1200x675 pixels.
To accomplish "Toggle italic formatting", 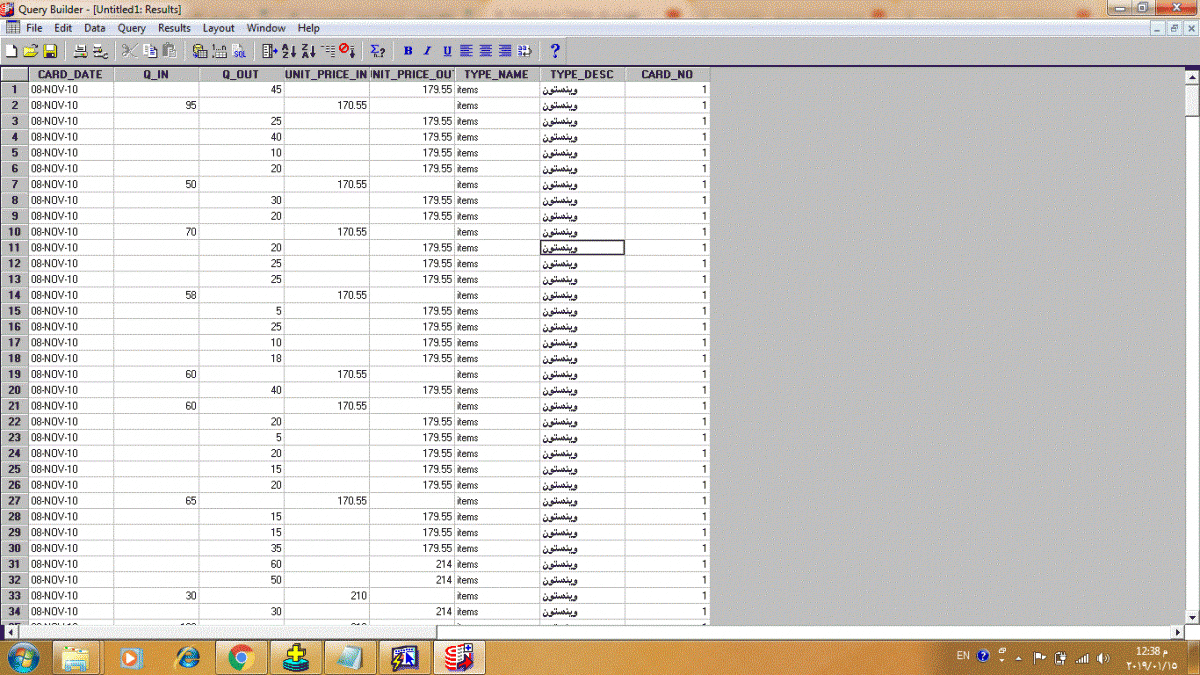I will pyautogui.click(x=427, y=51).
